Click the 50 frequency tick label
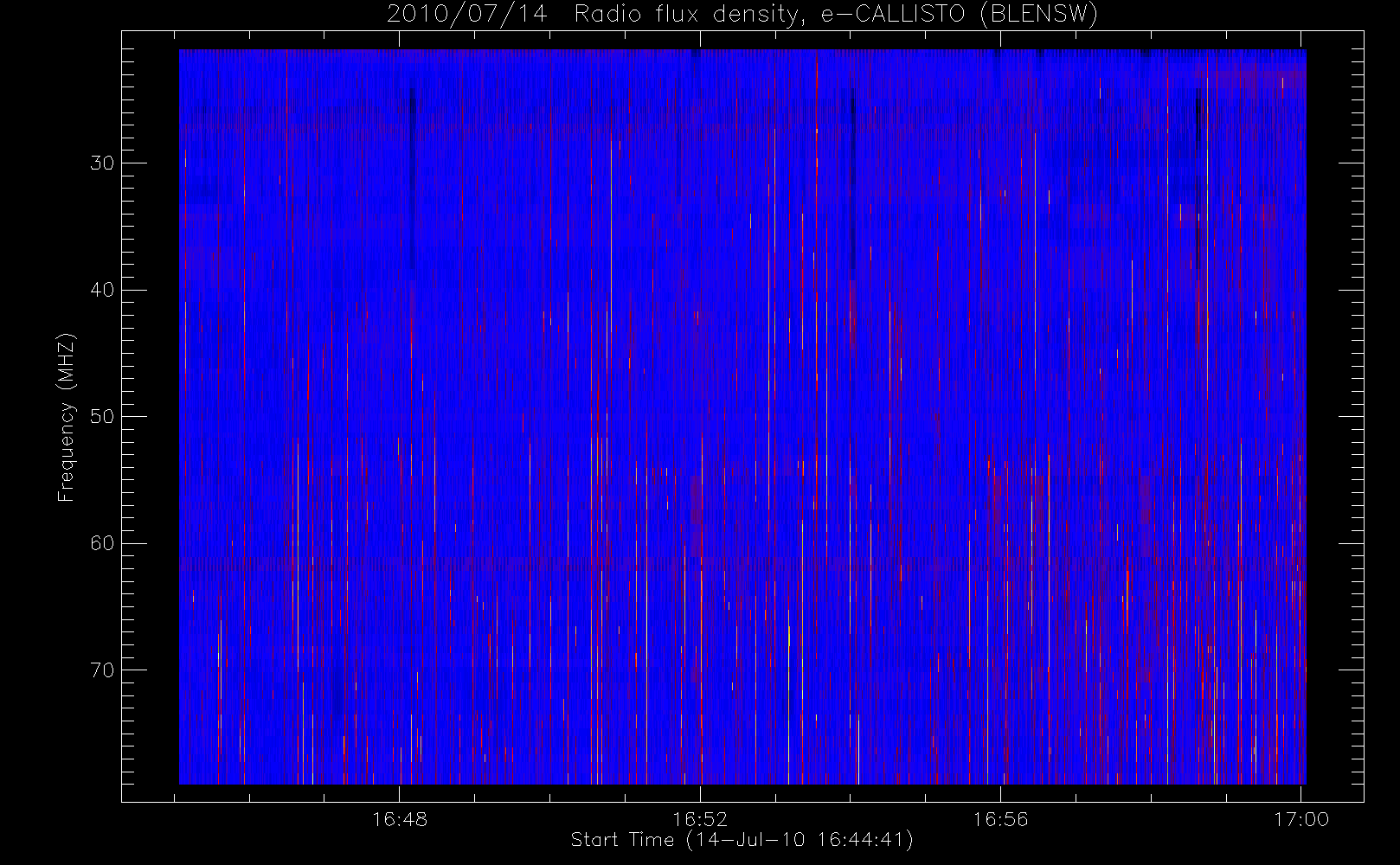The image size is (1400, 865). coord(102,416)
